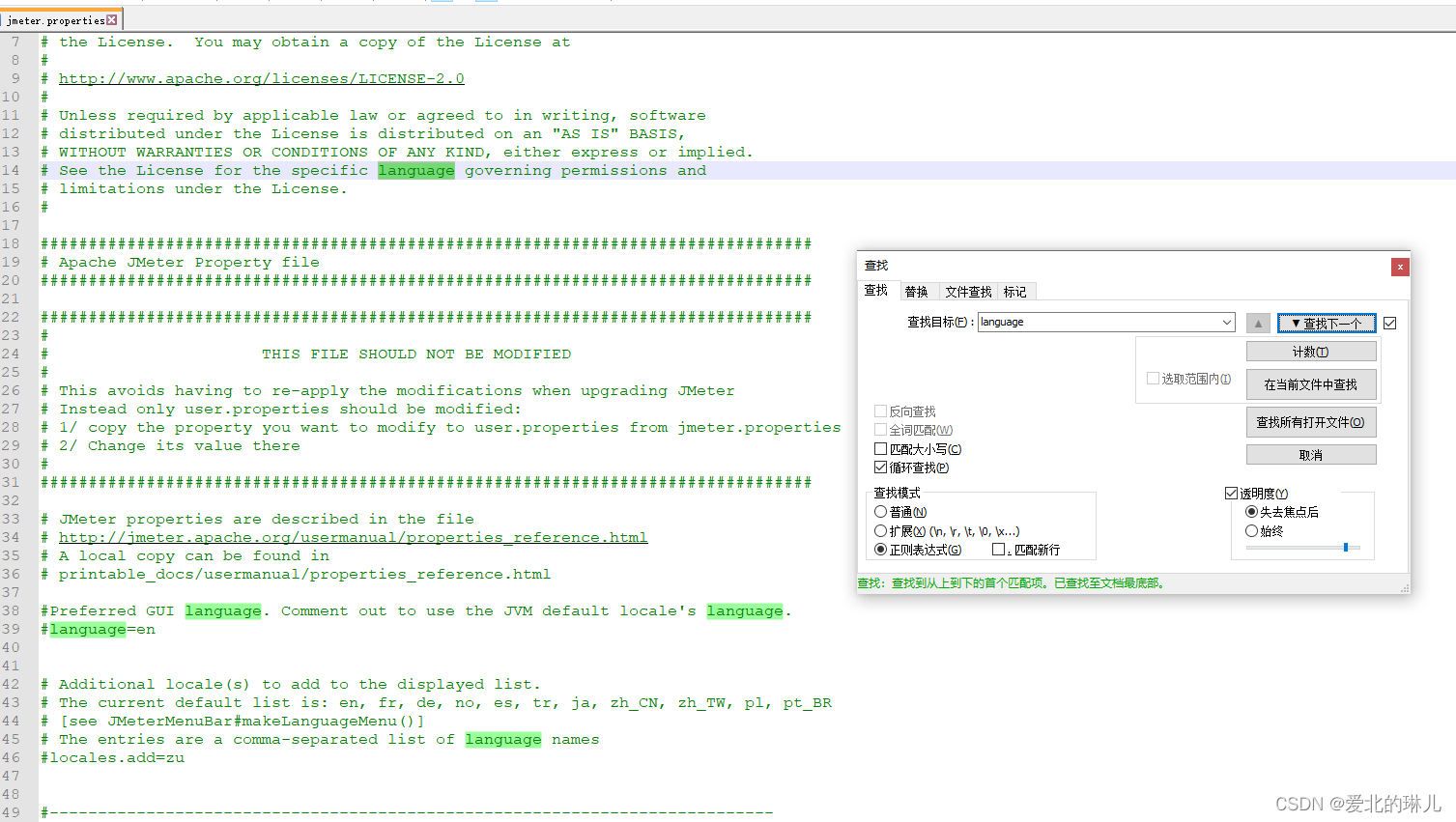The image size is (1456, 822).
Task: Click 查找所有打开文件 button
Action: [1311, 422]
